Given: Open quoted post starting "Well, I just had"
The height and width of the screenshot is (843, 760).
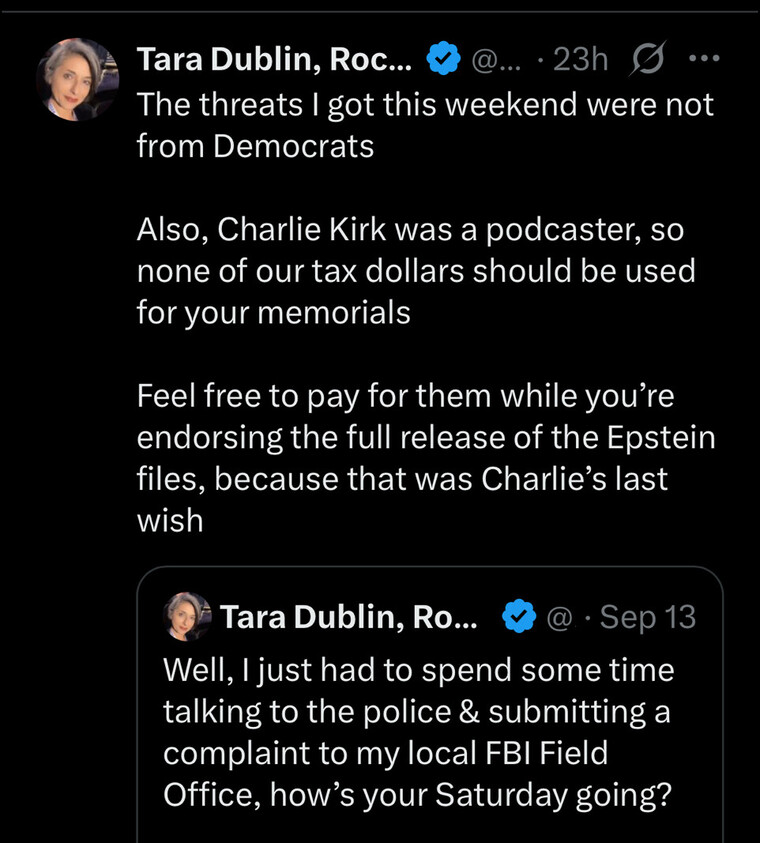Looking at the screenshot, I should click(418, 711).
